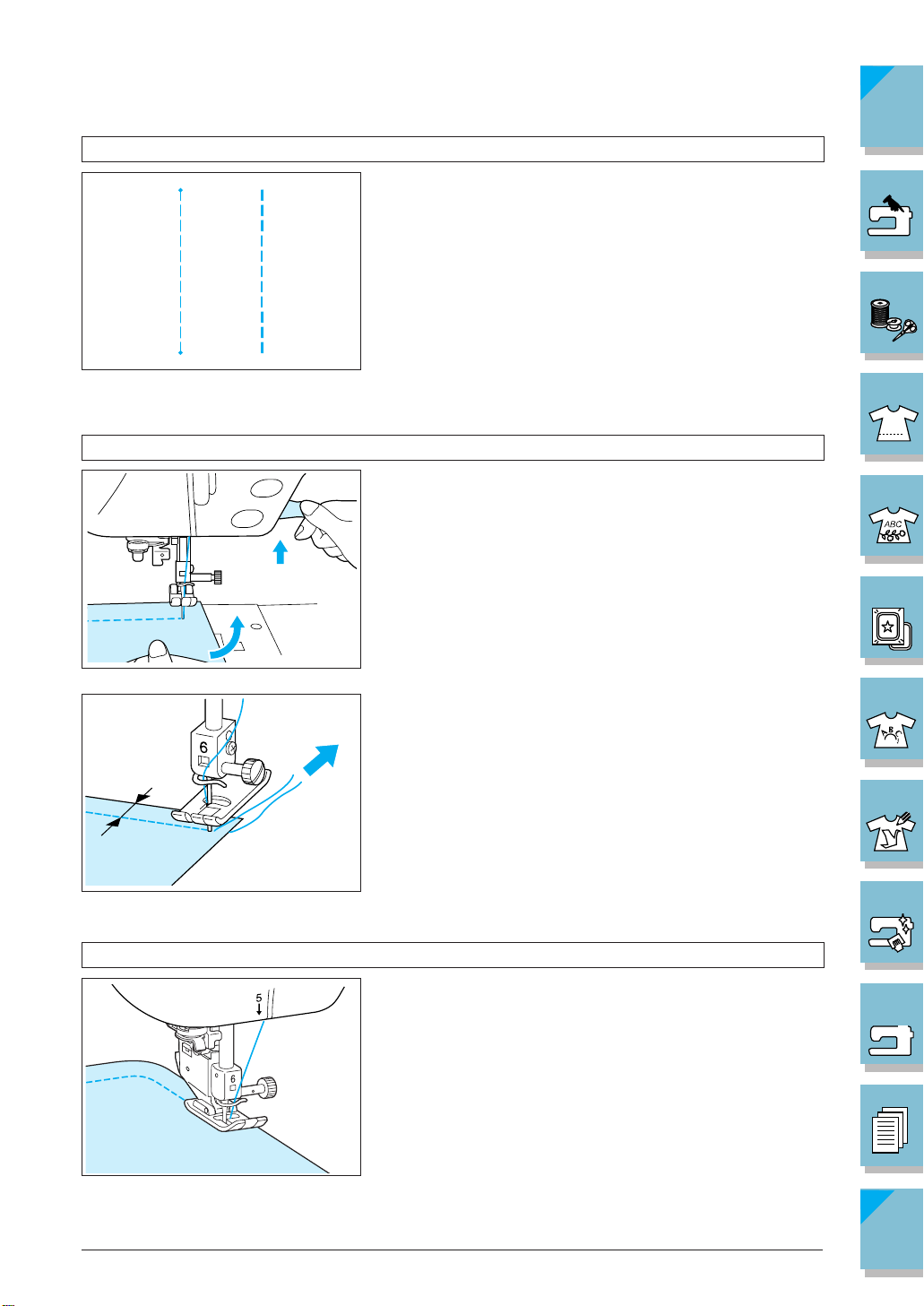Choose the shirt with pencil editing tab
Image resolution: width=924 pixels, height=1306 pixels.
click(x=892, y=821)
